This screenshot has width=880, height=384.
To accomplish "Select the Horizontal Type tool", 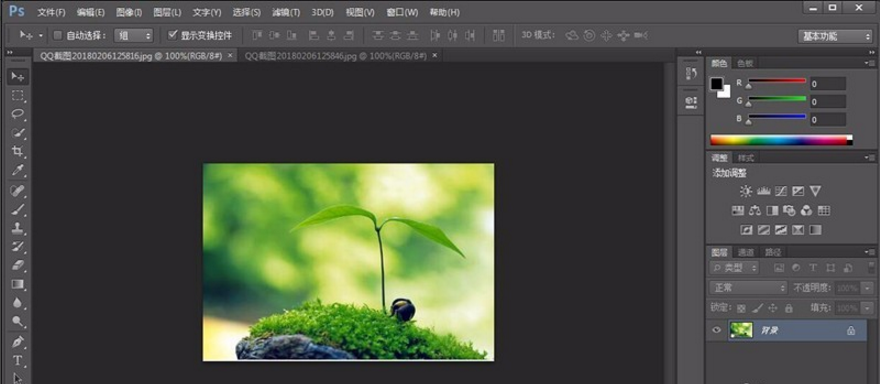I will pos(18,360).
